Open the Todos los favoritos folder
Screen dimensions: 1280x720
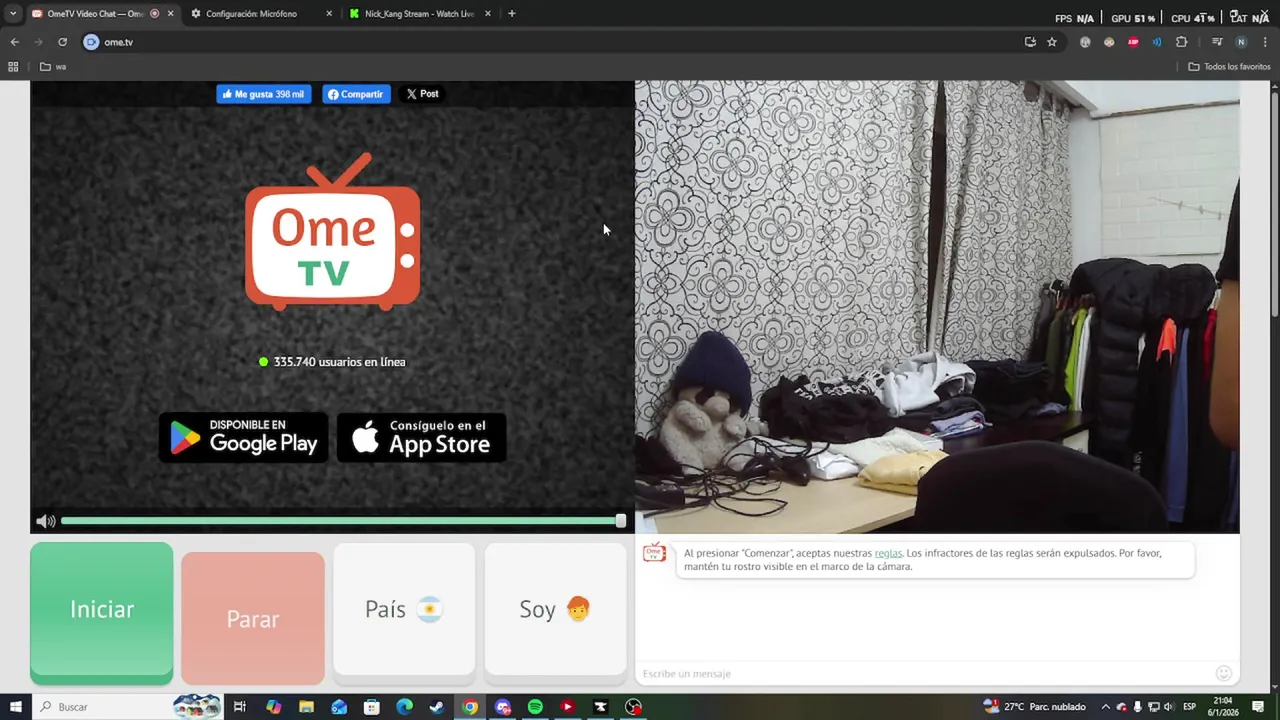click(1229, 67)
